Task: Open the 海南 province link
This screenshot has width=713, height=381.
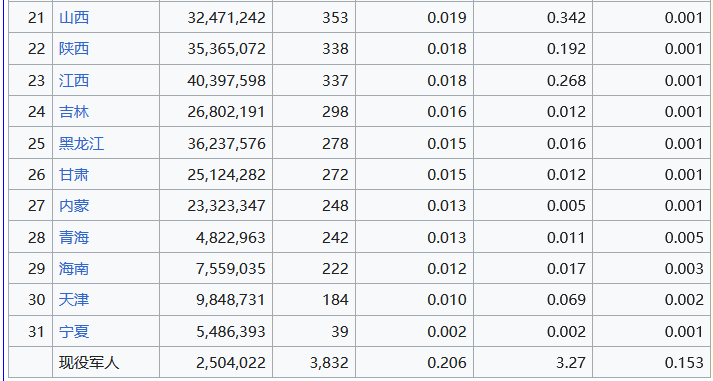Action: pos(74,269)
